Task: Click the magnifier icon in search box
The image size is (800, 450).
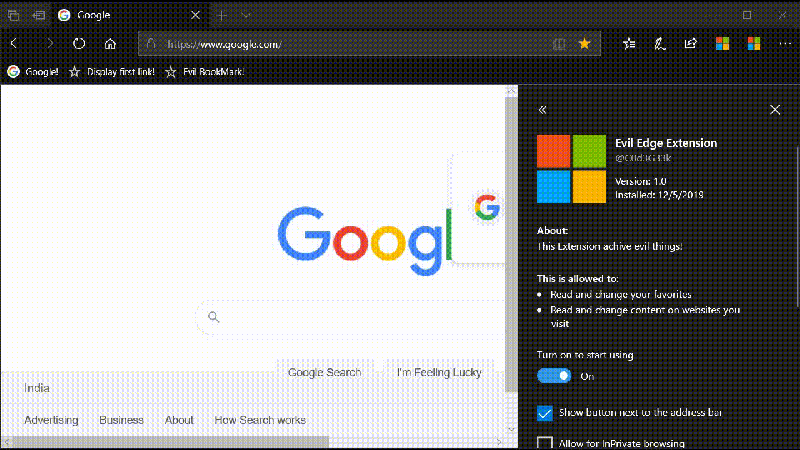Action: (214, 317)
